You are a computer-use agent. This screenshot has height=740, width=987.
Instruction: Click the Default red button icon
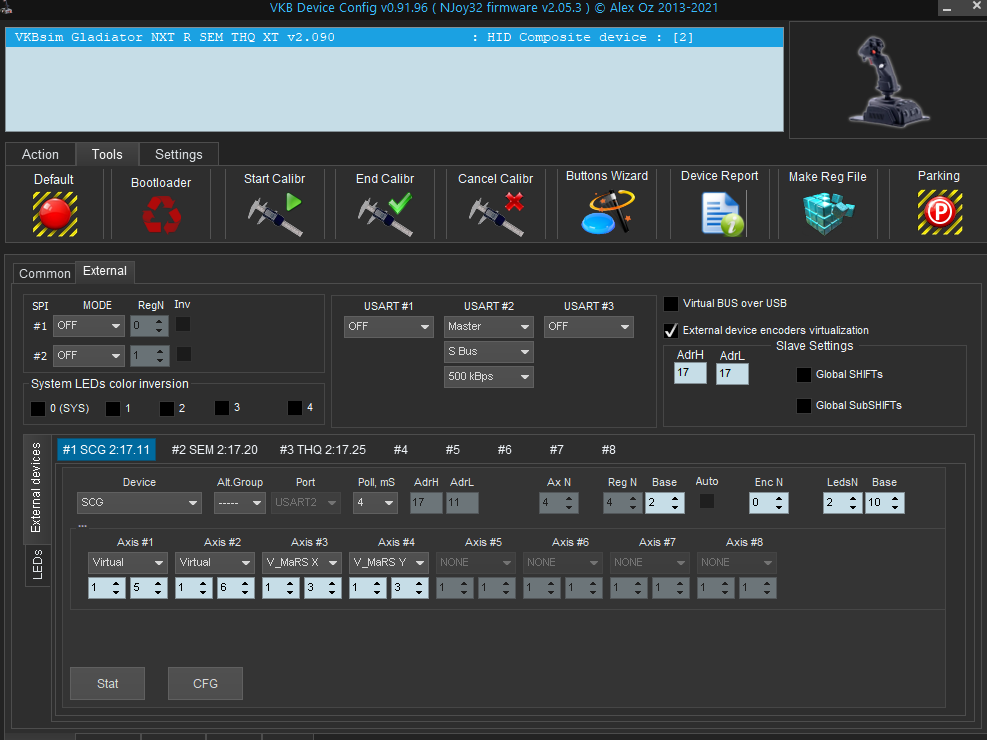(54, 213)
